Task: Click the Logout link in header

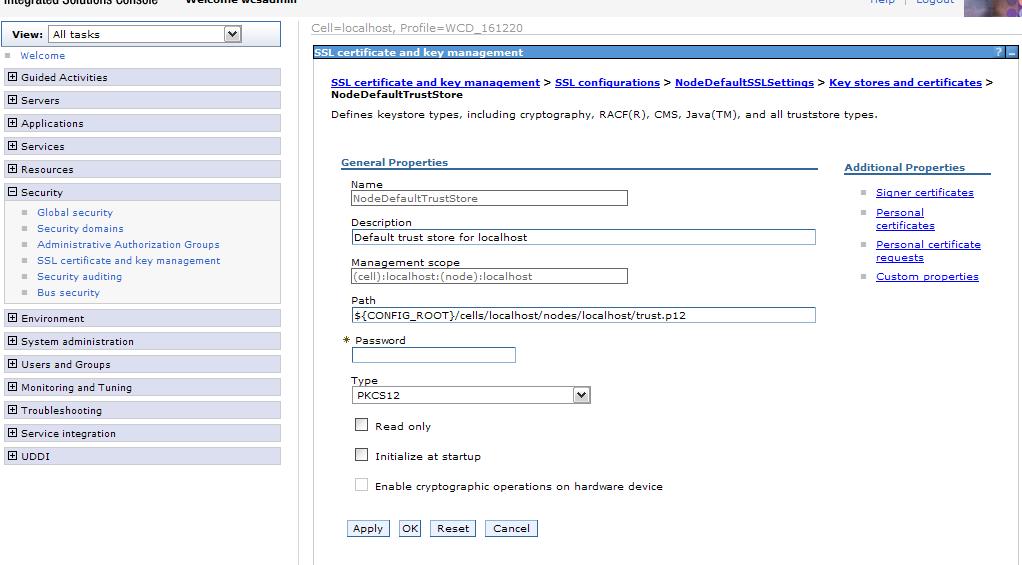Action: click(935, 2)
